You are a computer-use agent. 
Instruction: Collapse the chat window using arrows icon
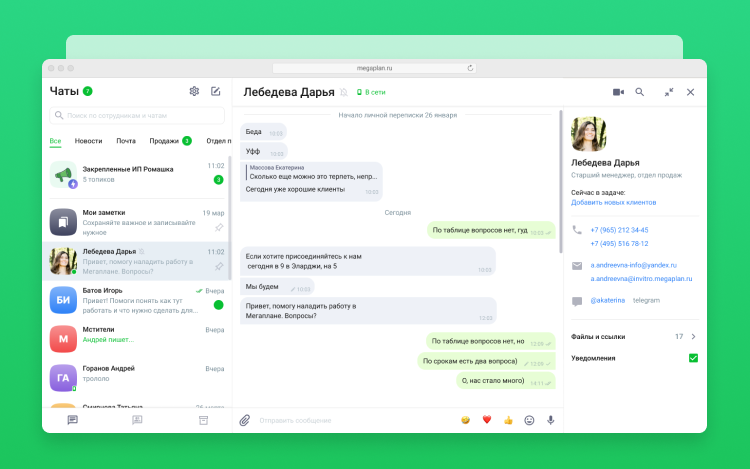[x=668, y=92]
